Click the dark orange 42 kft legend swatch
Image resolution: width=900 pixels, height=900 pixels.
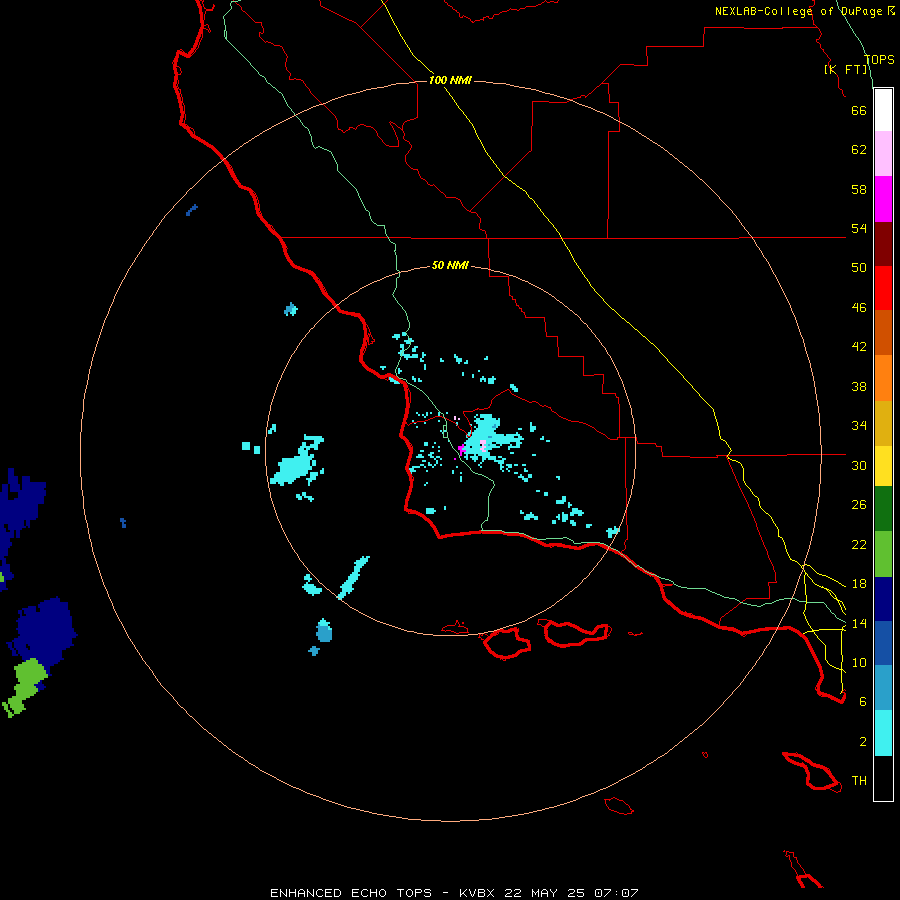tap(883, 333)
